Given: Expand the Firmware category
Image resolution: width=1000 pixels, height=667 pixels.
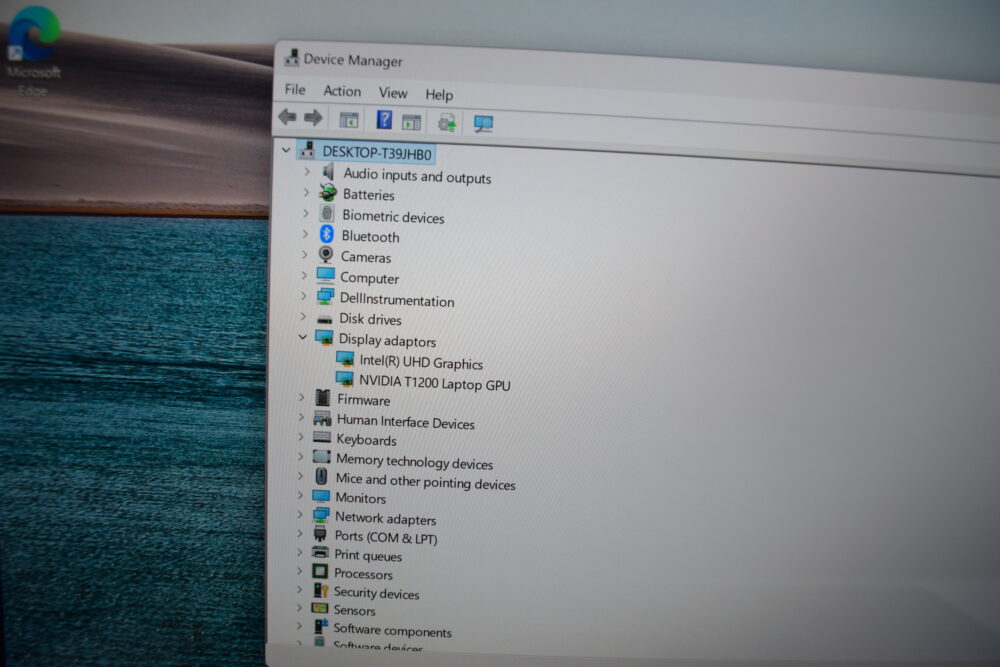Looking at the screenshot, I should tap(302, 397).
